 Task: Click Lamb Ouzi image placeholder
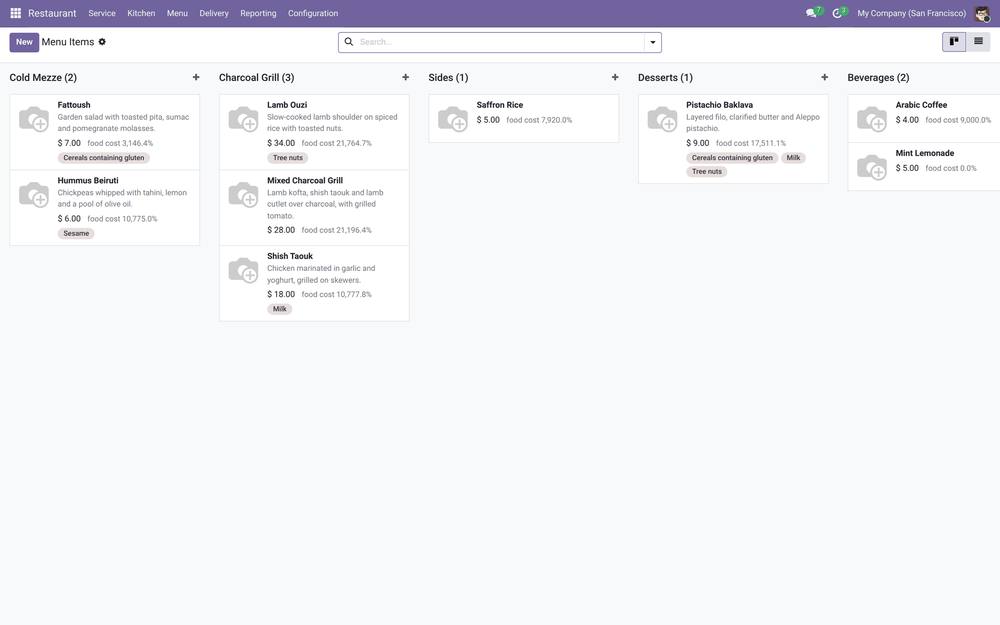244,119
